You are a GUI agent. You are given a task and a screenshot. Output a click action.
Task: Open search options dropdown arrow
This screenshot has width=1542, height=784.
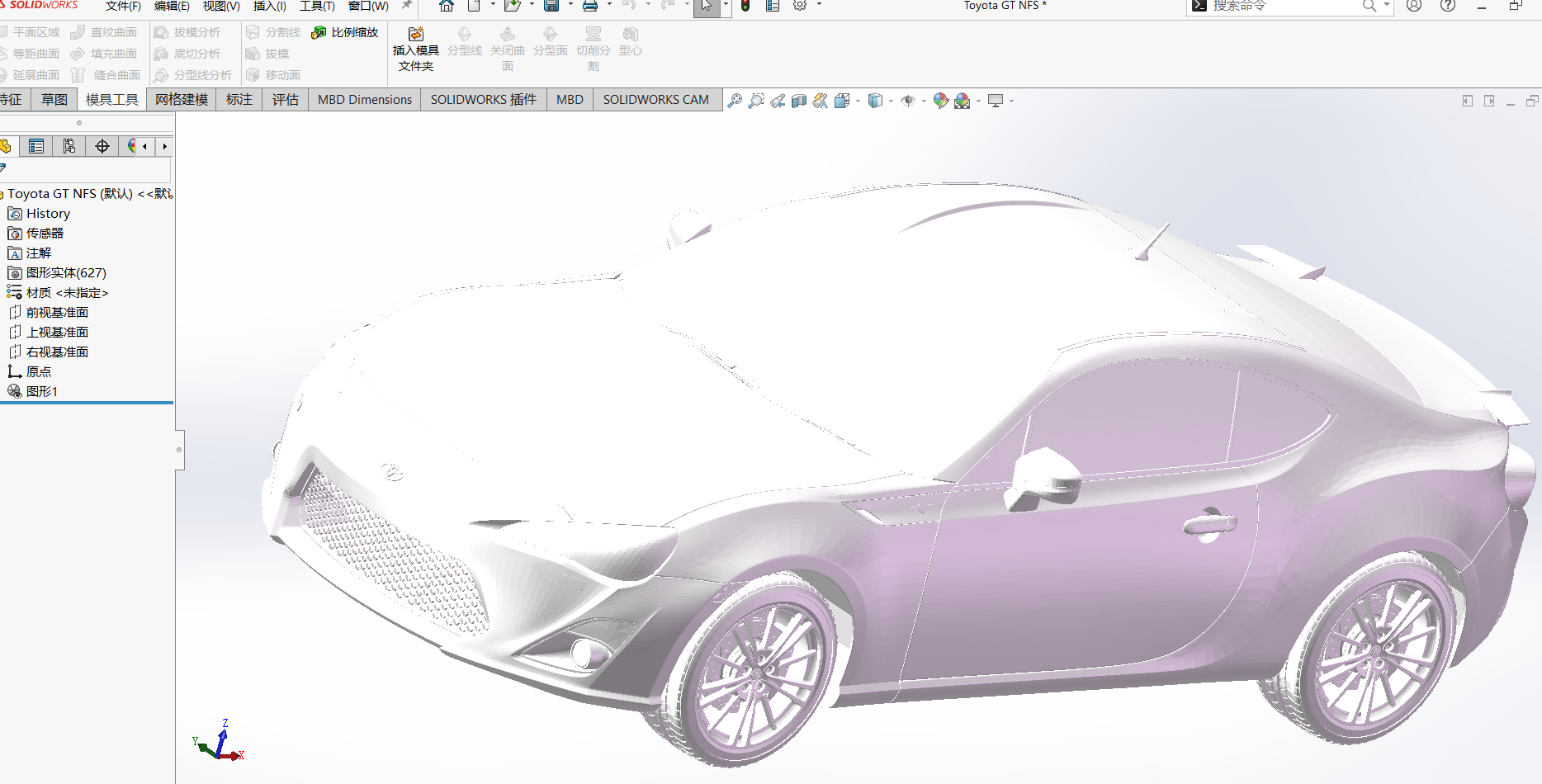coord(1386,5)
